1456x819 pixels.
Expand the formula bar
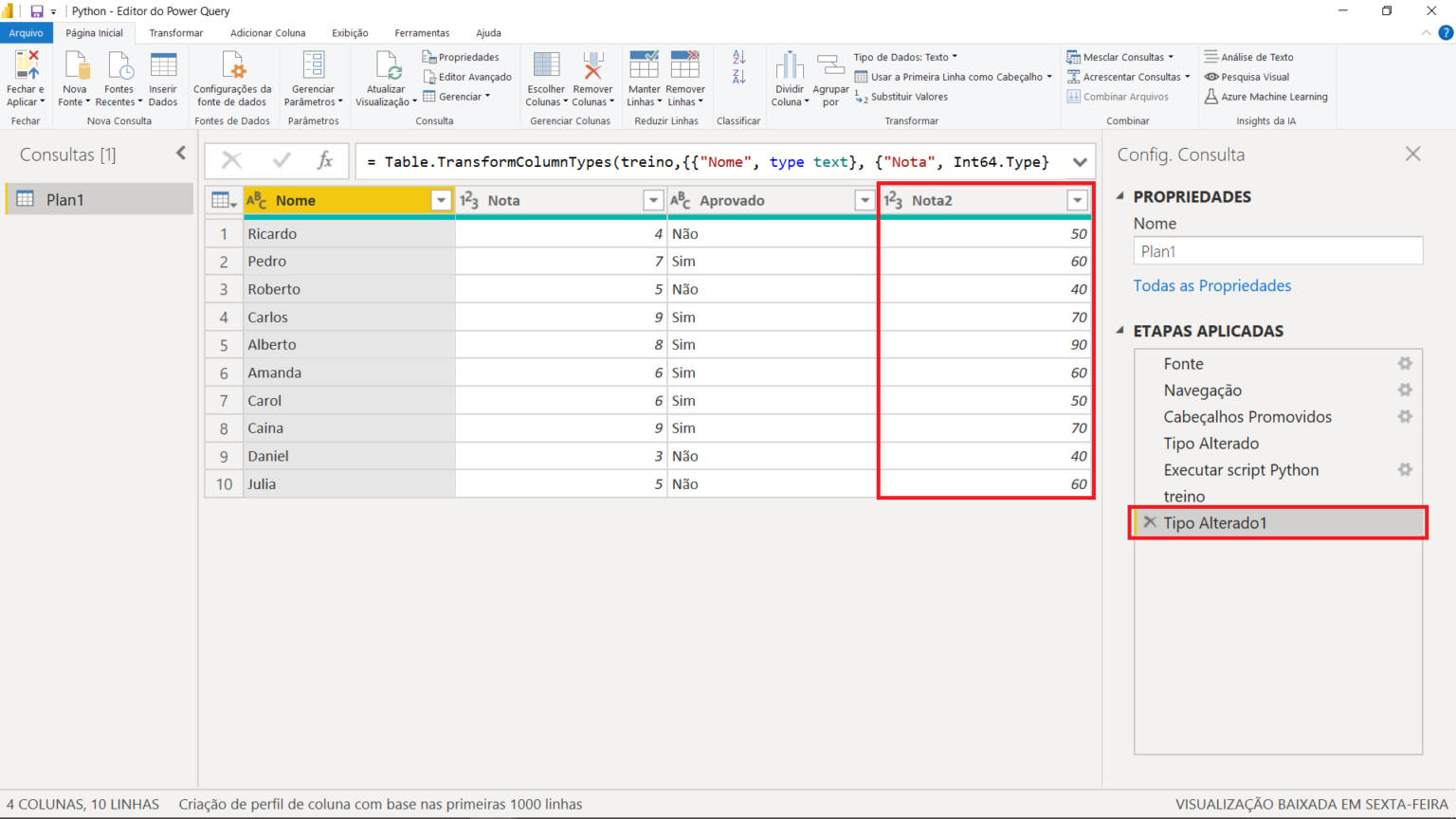(x=1080, y=162)
